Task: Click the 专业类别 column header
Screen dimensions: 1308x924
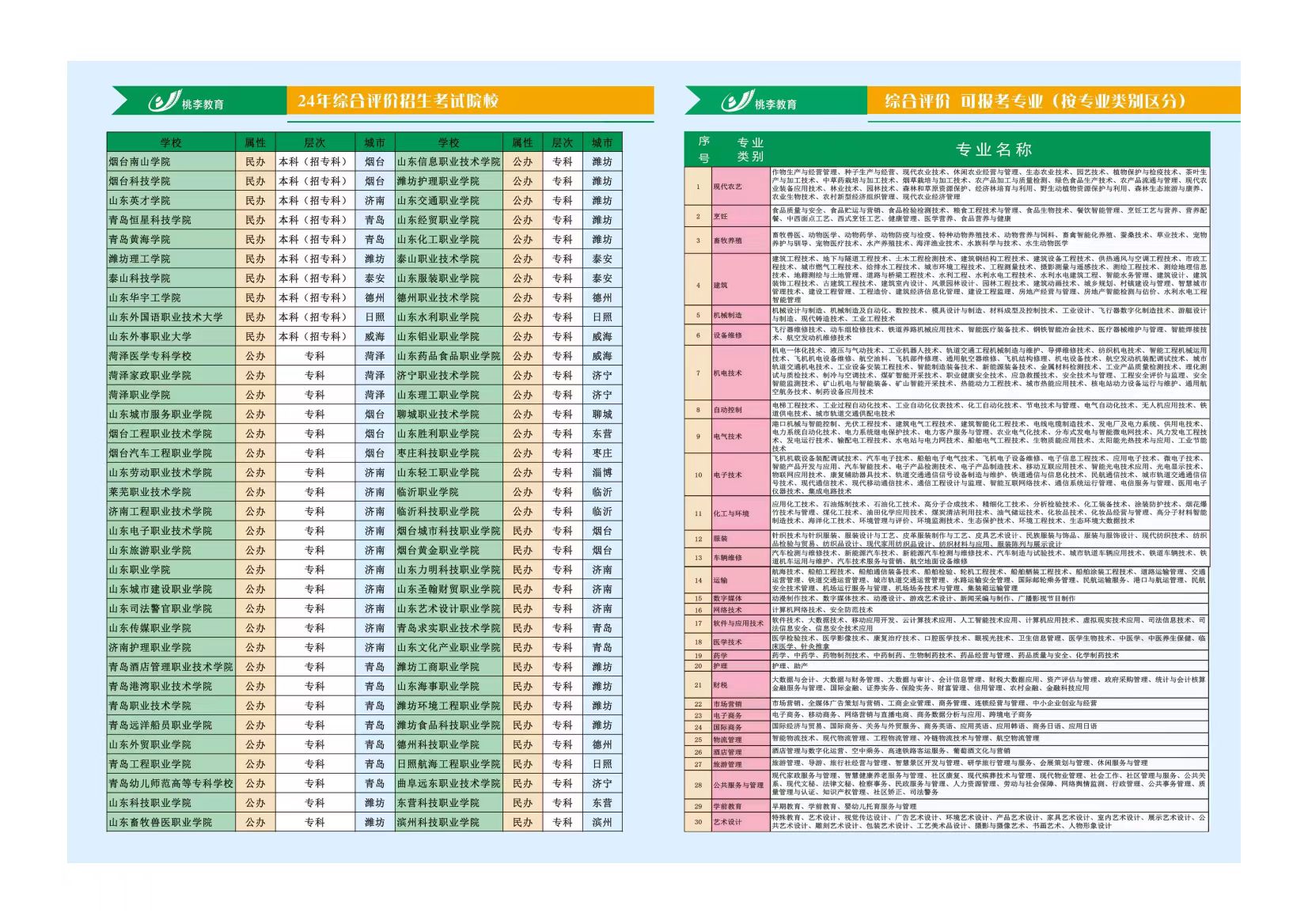Action: [x=749, y=150]
